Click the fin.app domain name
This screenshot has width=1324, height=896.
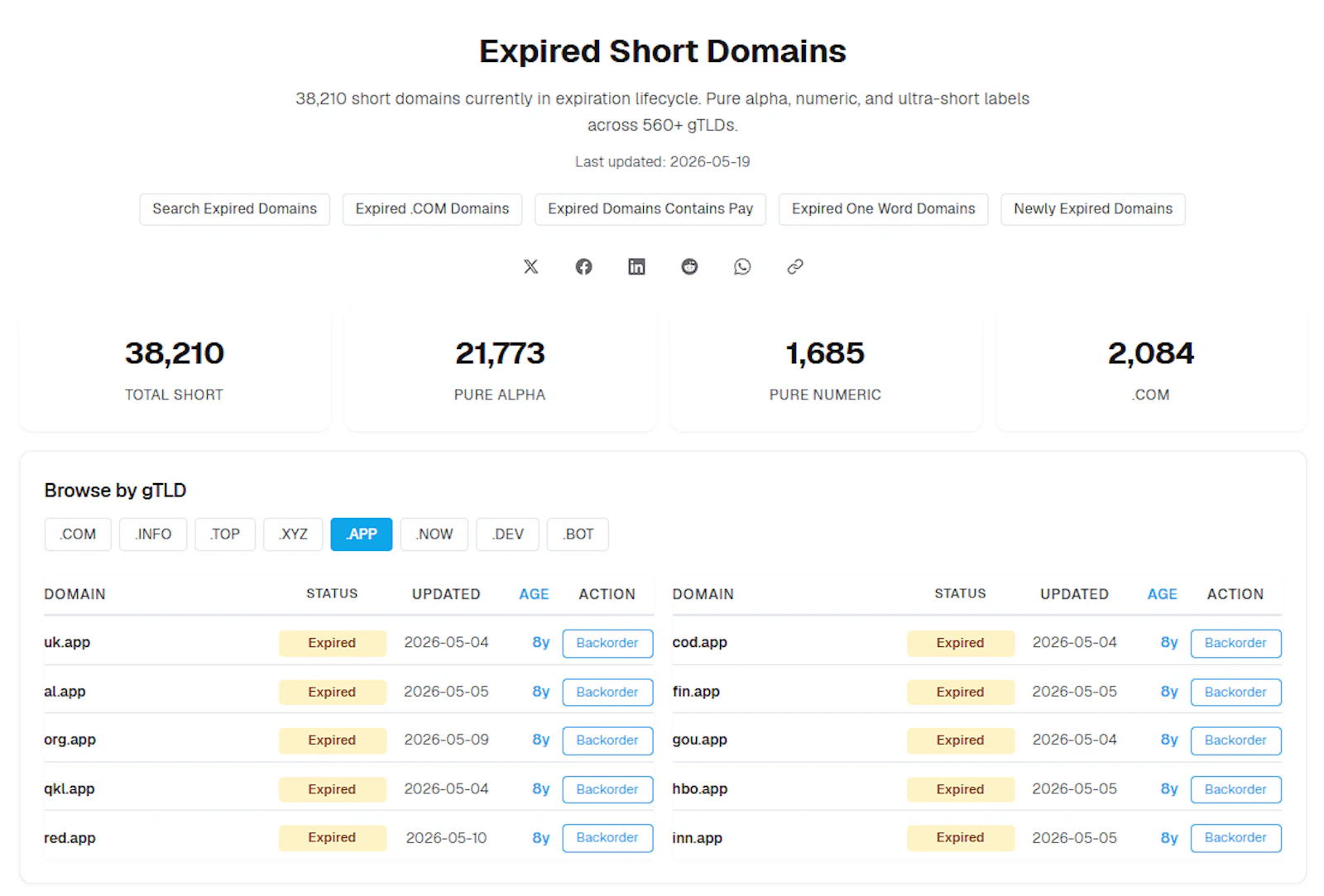[696, 691]
